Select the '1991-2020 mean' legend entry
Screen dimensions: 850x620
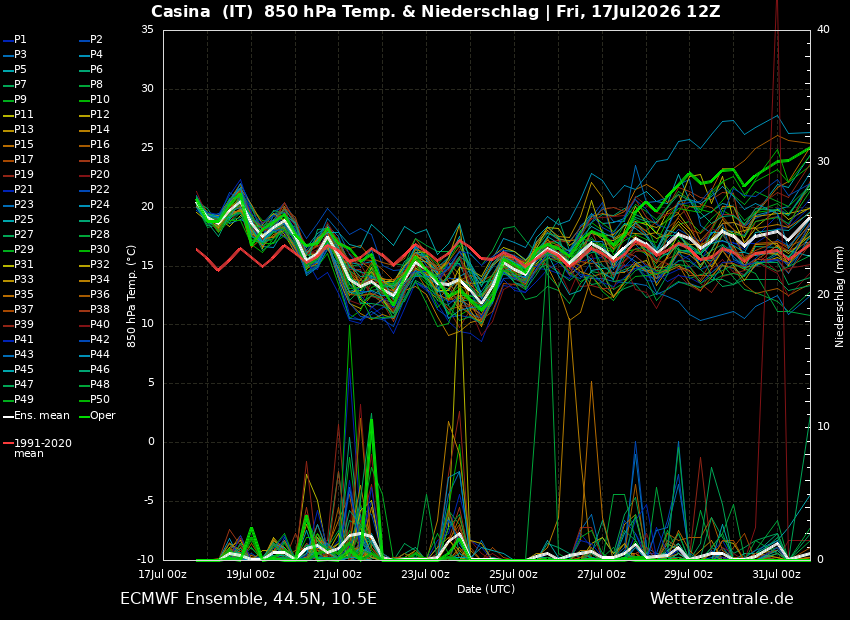tap(37, 448)
